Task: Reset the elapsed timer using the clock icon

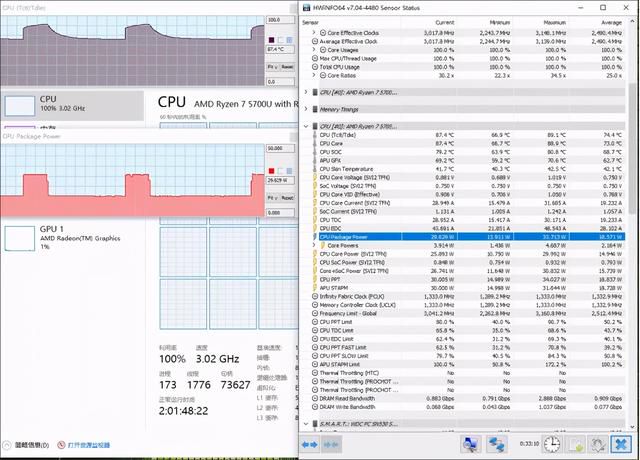Action: click(551, 444)
